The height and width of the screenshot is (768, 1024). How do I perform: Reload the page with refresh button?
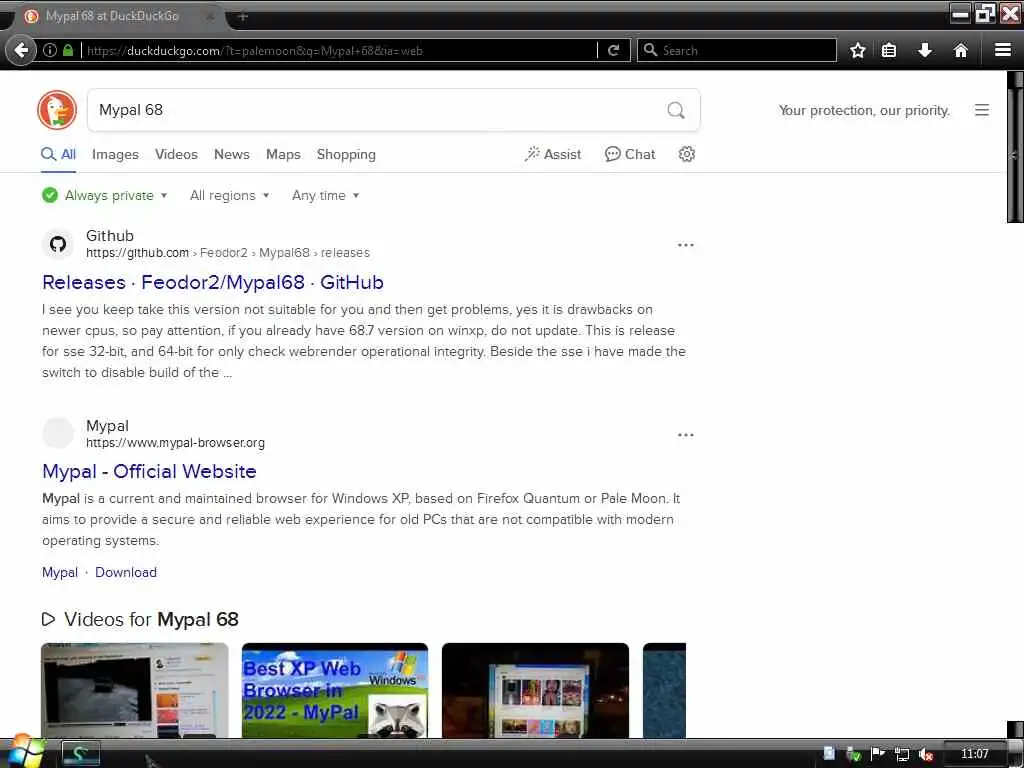coord(613,50)
